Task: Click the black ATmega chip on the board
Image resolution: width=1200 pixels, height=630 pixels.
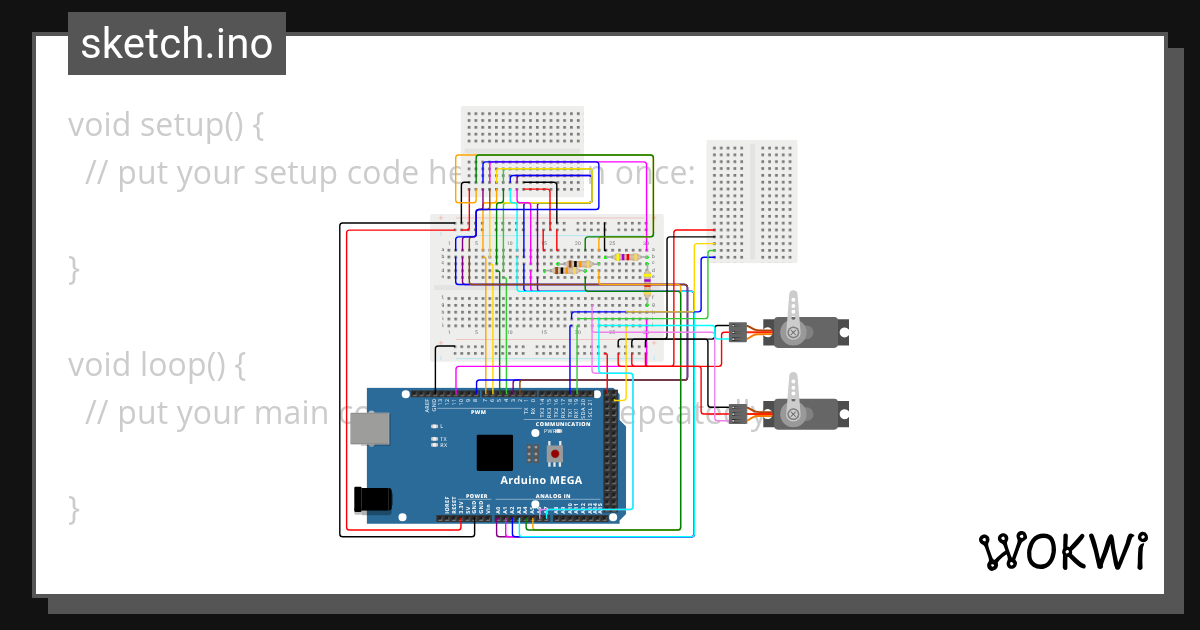Action: [495, 452]
